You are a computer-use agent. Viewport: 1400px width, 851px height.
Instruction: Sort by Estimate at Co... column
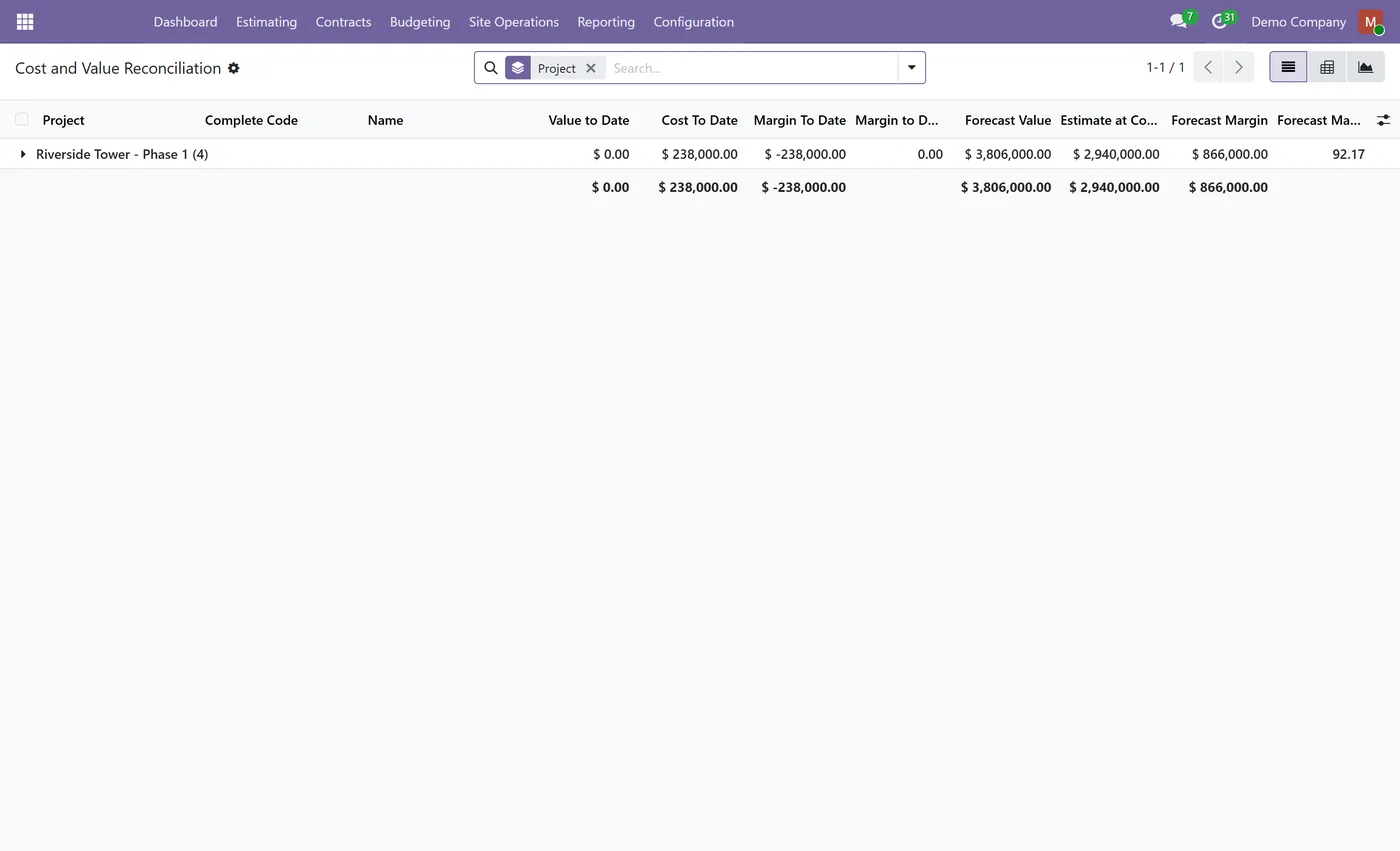1109,120
